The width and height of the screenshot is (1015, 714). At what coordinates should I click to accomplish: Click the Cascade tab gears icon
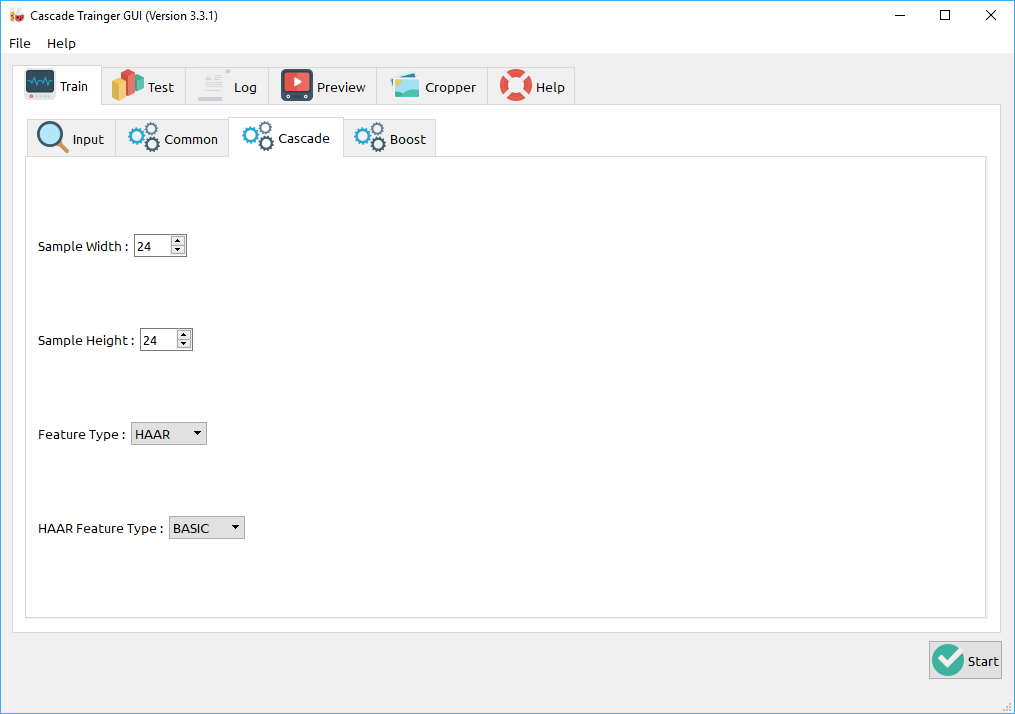258,136
